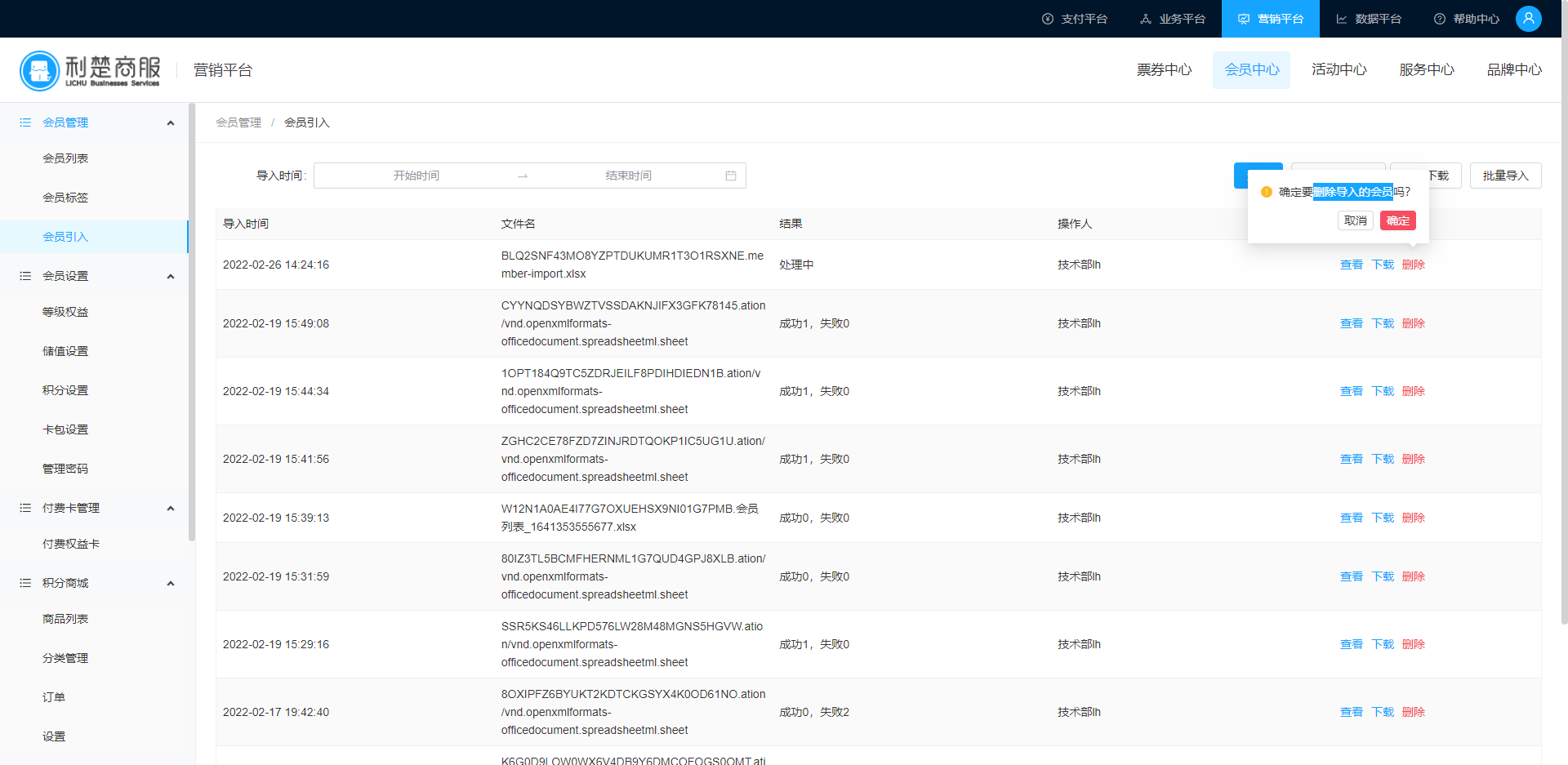Open 数据平台 in top bar
1568x765 pixels.
coord(1369,19)
